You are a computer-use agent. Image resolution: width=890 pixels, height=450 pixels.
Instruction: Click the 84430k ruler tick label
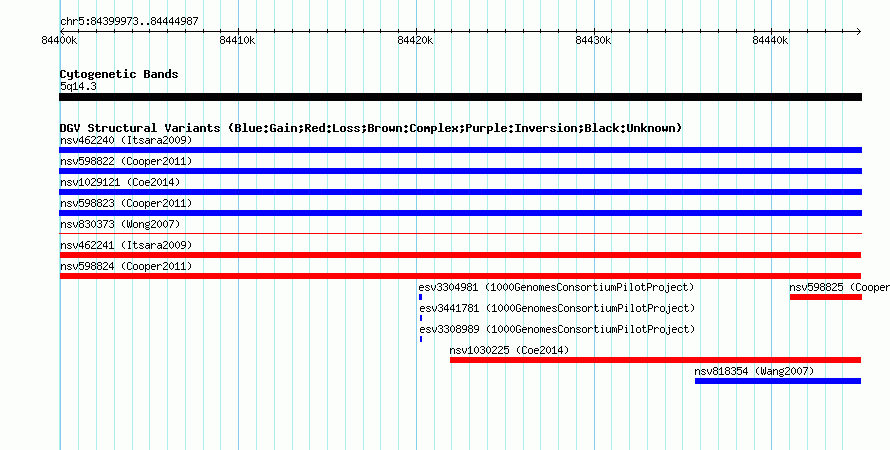pos(593,40)
